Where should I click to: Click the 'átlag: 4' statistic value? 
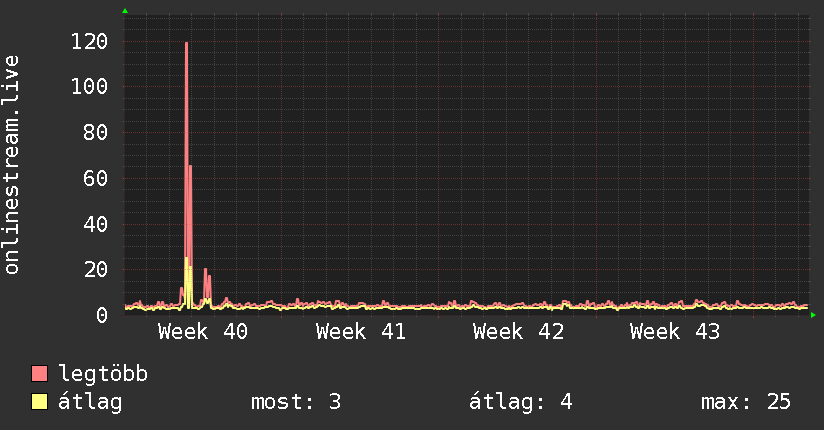pos(520,402)
